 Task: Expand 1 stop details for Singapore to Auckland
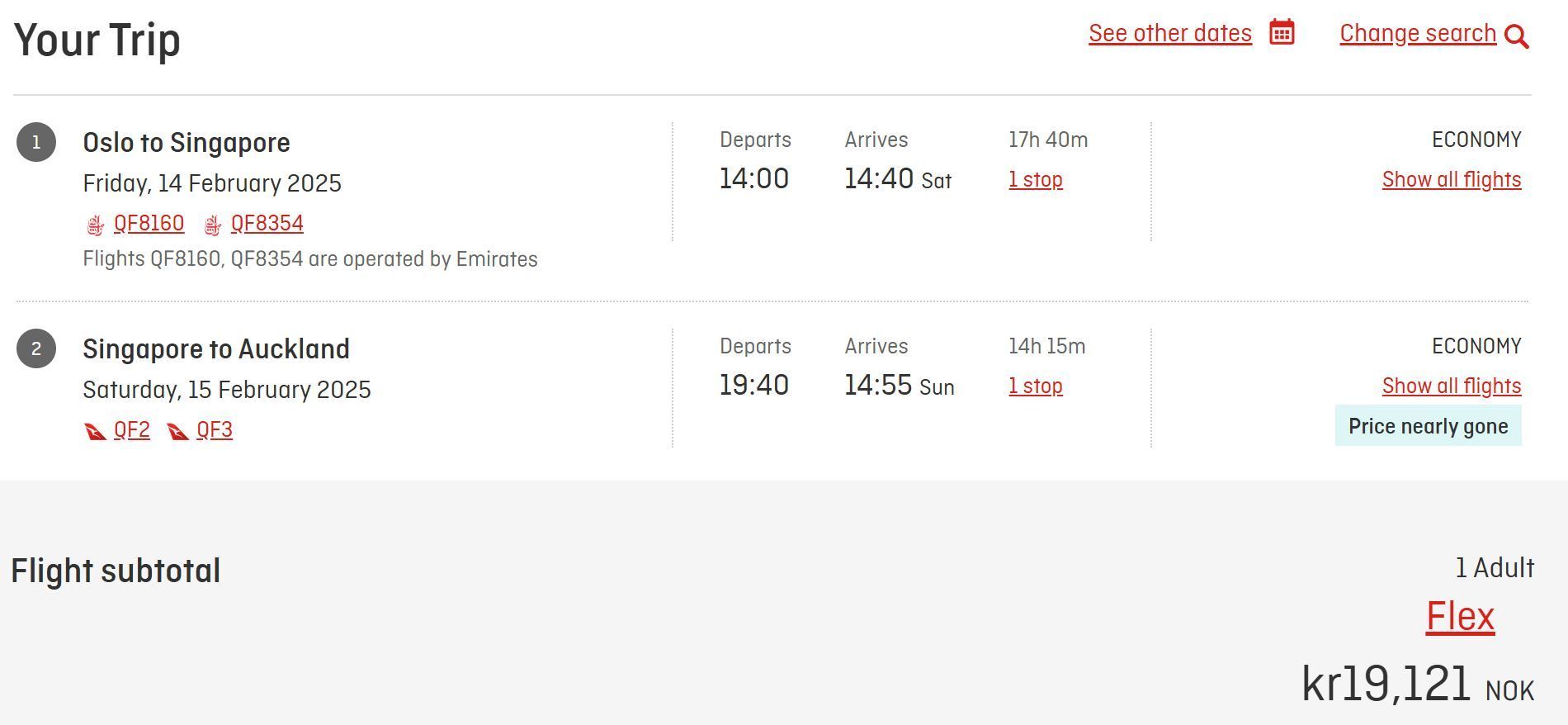[1036, 386]
